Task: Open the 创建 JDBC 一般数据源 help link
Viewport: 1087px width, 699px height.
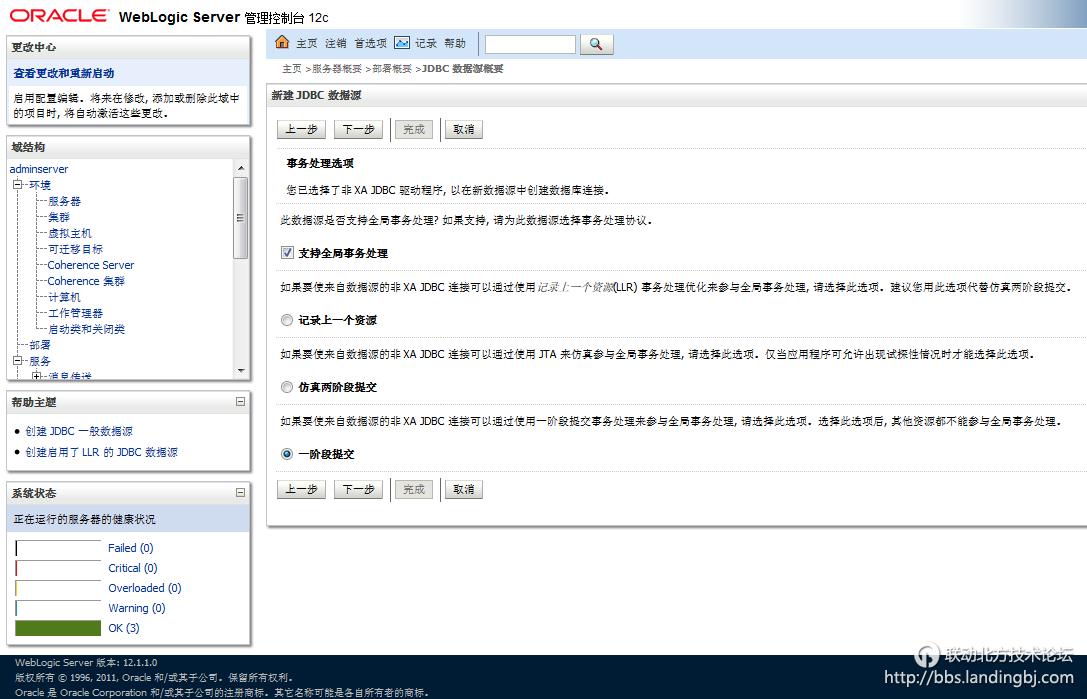Action: point(79,432)
